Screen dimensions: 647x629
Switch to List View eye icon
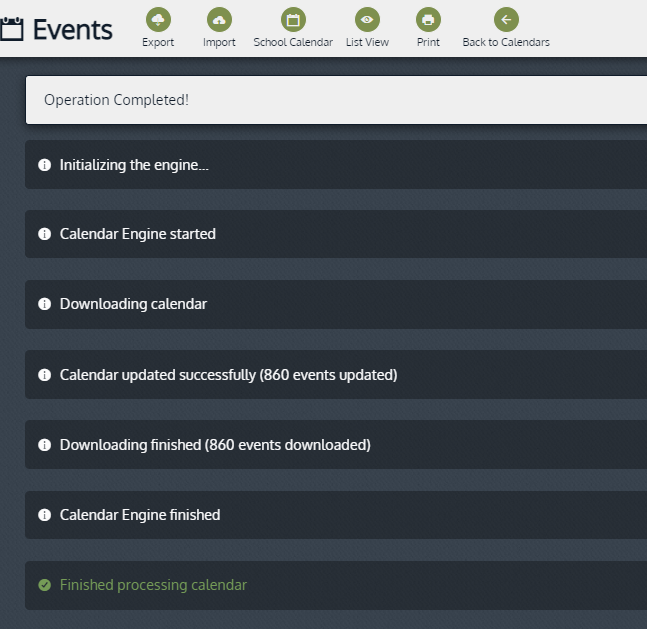pos(367,19)
